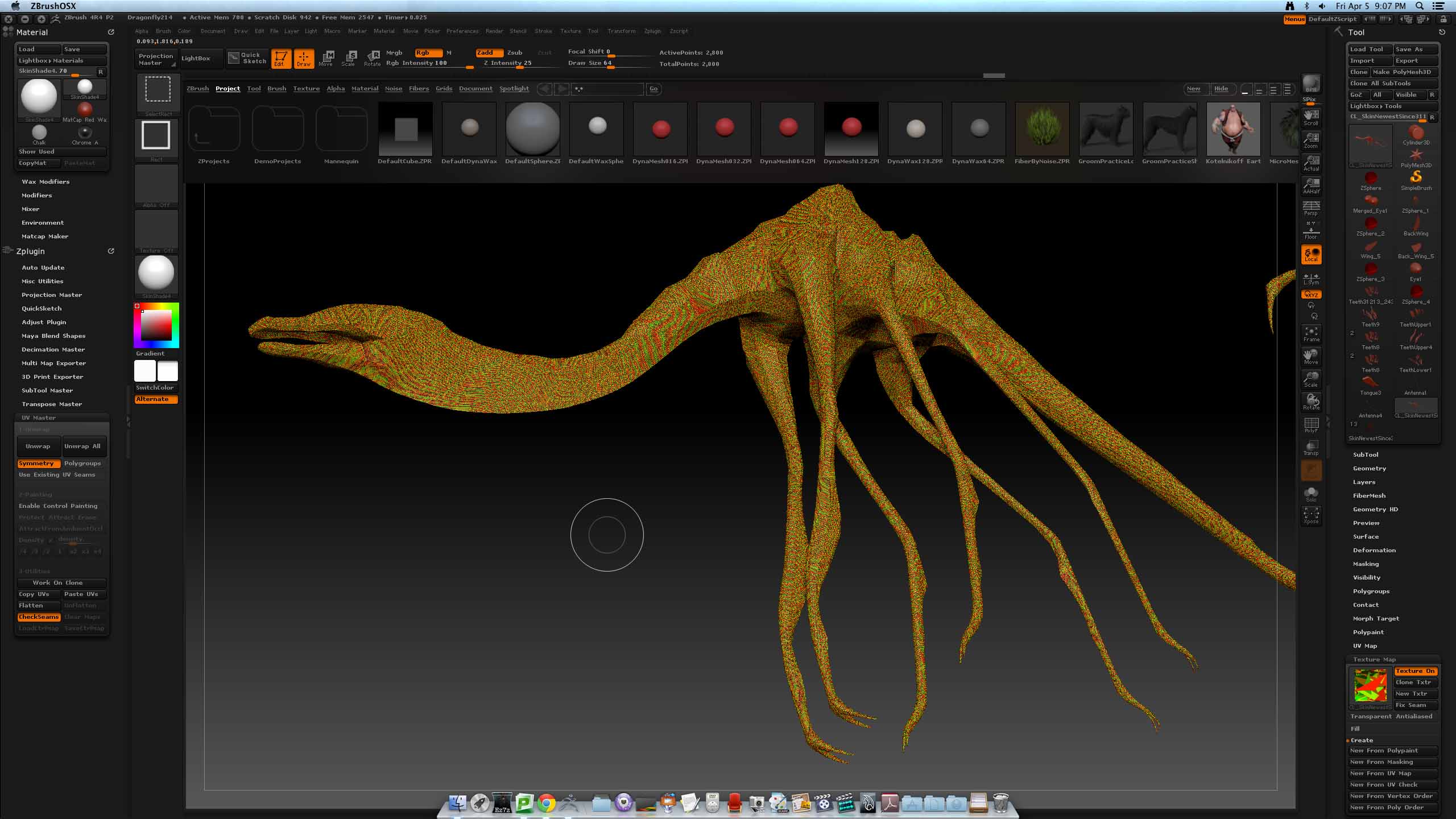Viewport: 1456px width, 819px height.
Task: Open Quick Sketch tool
Action: coord(247,58)
